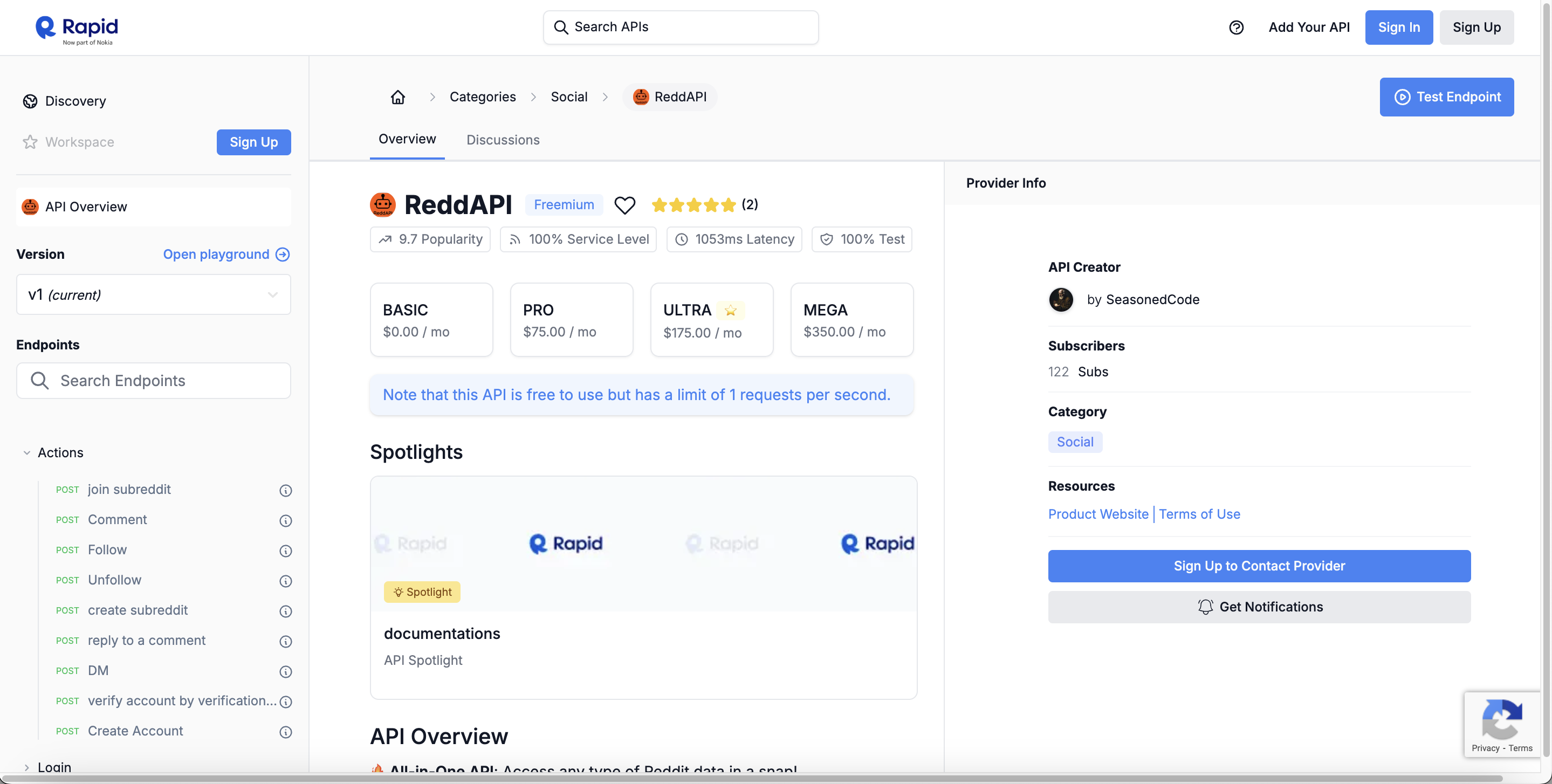
Task: Focus the Search Endpoints field
Action: click(154, 381)
